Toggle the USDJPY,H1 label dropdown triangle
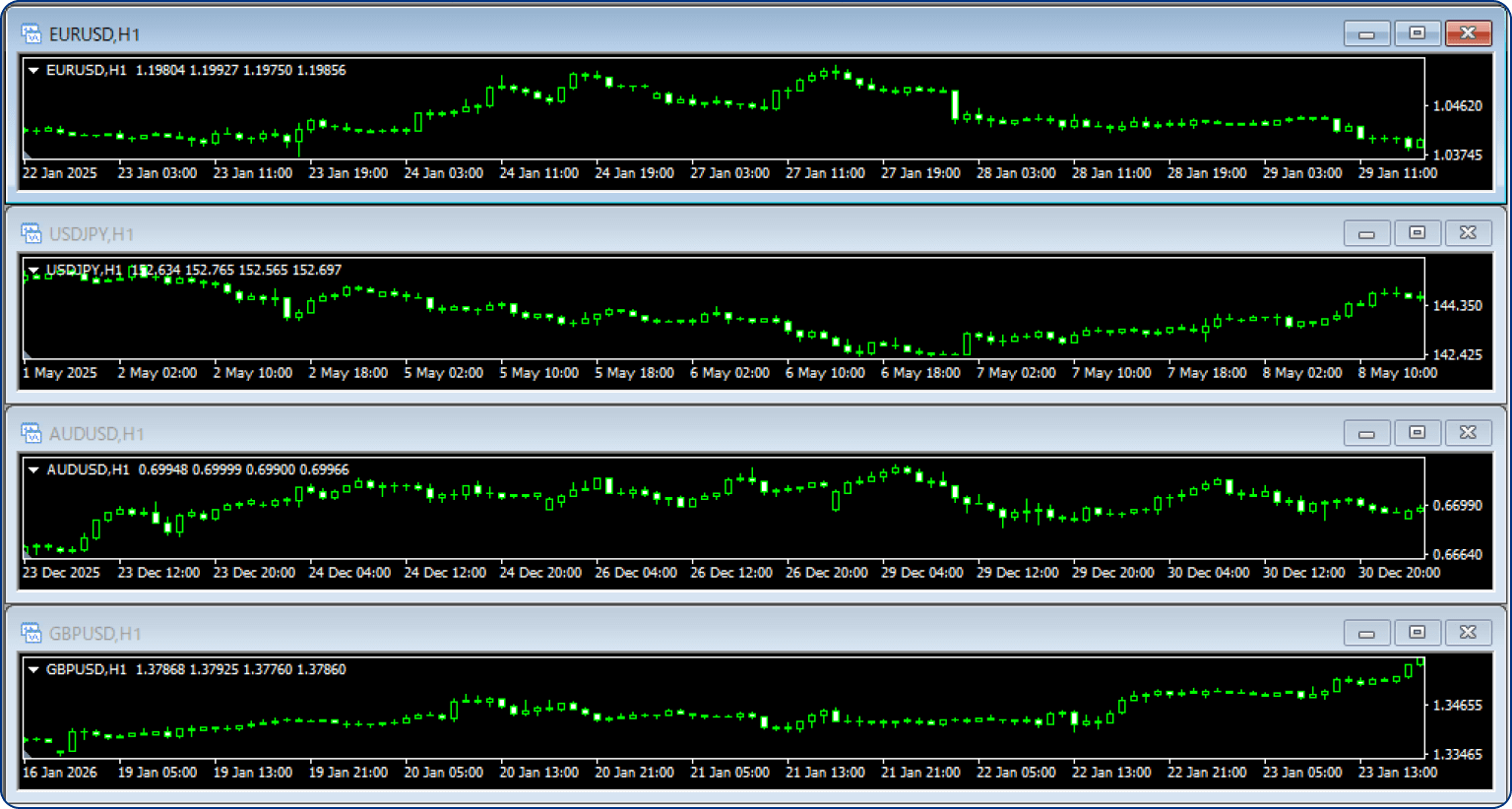This screenshot has height=809, width=1512. (x=34, y=270)
